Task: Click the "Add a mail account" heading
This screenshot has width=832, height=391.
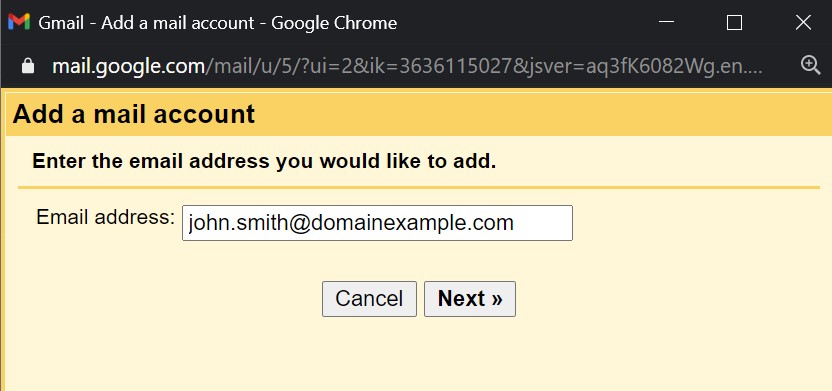Action: coord(134,114)
